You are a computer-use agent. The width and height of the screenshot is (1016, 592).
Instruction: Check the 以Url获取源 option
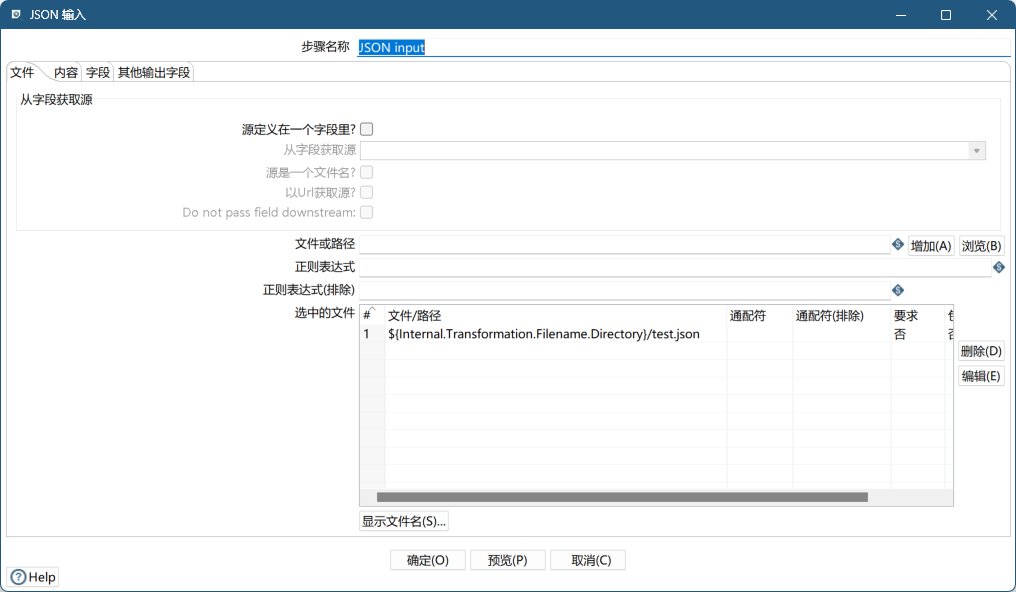coord(367,192)
